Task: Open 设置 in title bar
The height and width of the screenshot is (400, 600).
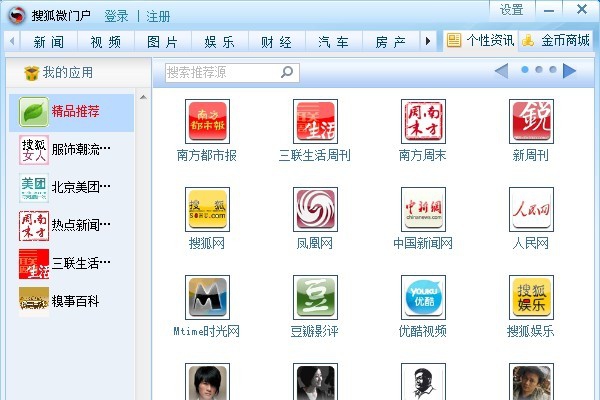Action: pyautogui.click(x=512, y=10)
